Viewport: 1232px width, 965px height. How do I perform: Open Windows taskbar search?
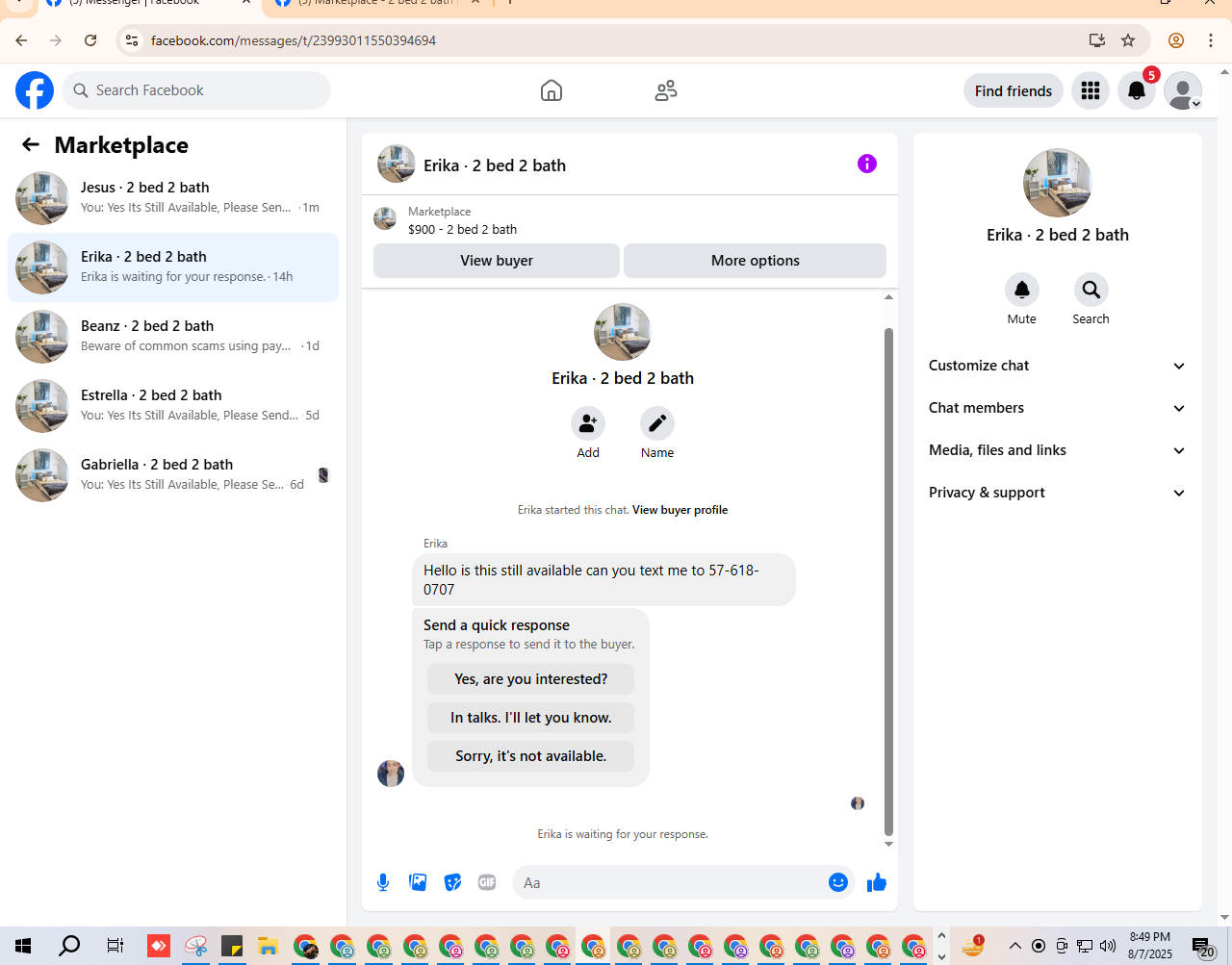coord(69,946)
